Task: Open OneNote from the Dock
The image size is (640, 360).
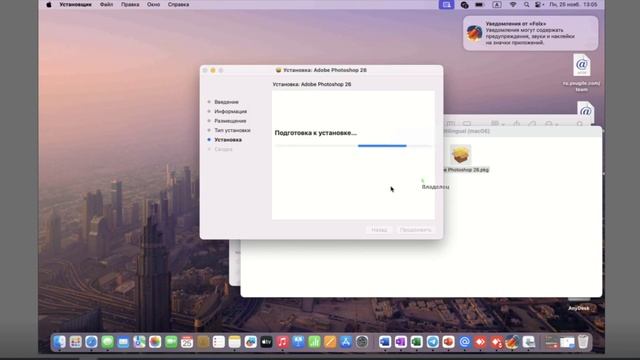Action: [x=400, y=342]
